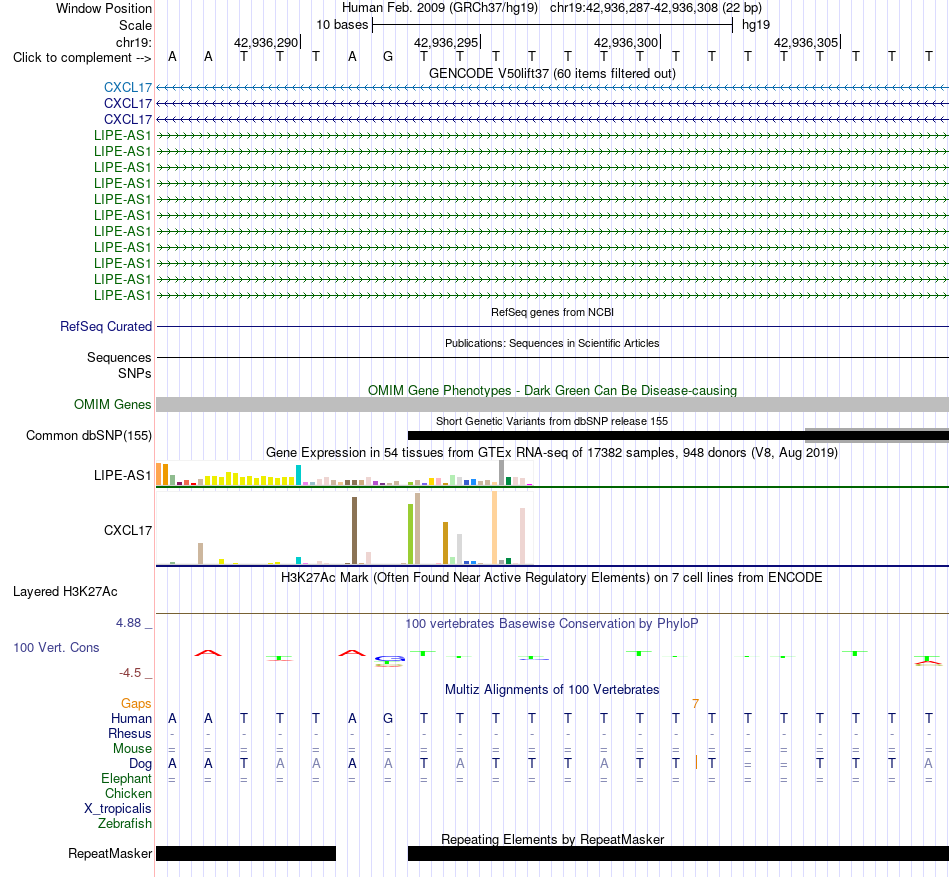Open Publications: Sequences in Scientific Articles title
The width and height of the screenshot is (950, 877).
[552, 343]
